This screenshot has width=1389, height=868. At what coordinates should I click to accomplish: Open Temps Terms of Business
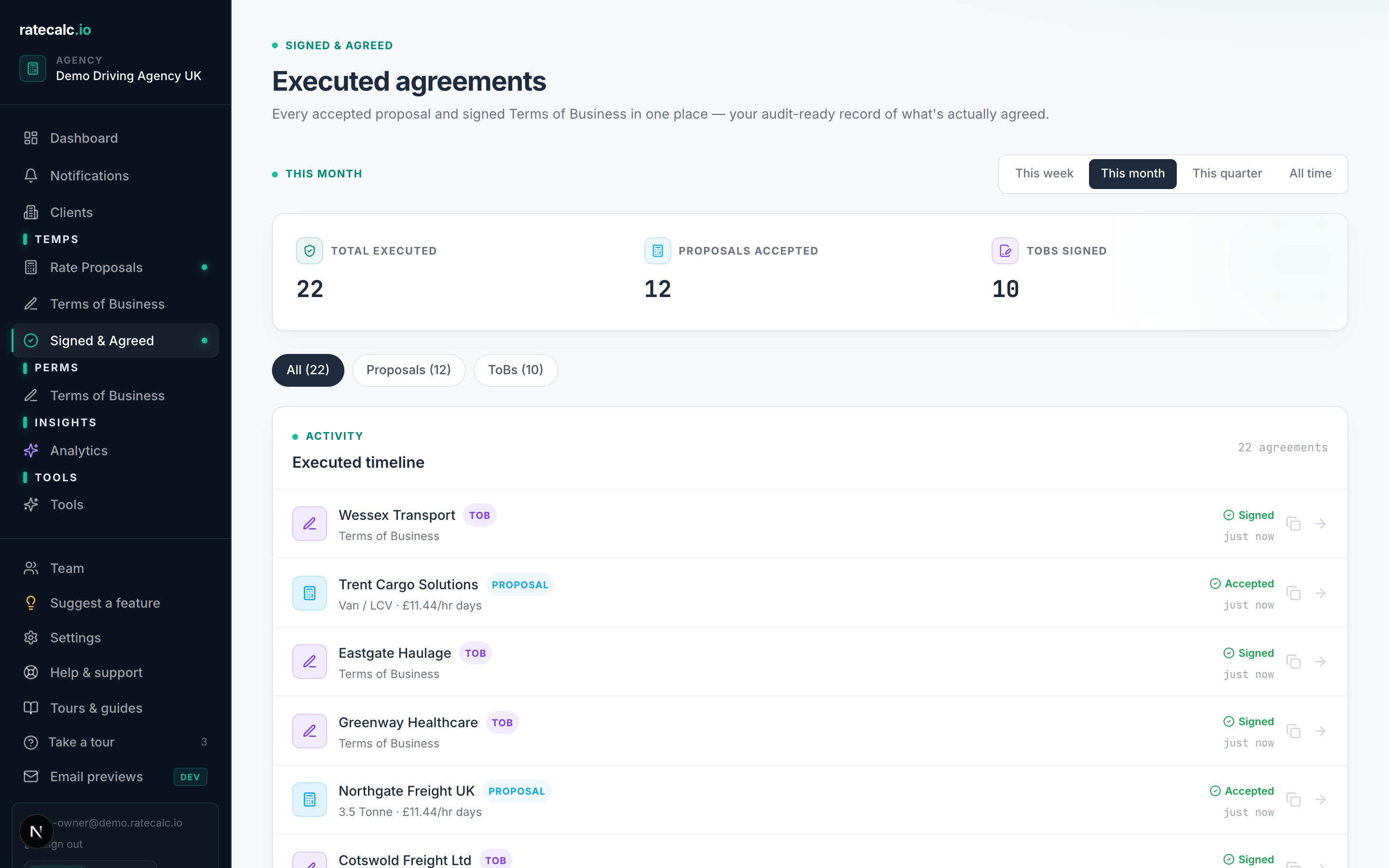[x=115, y=304]
